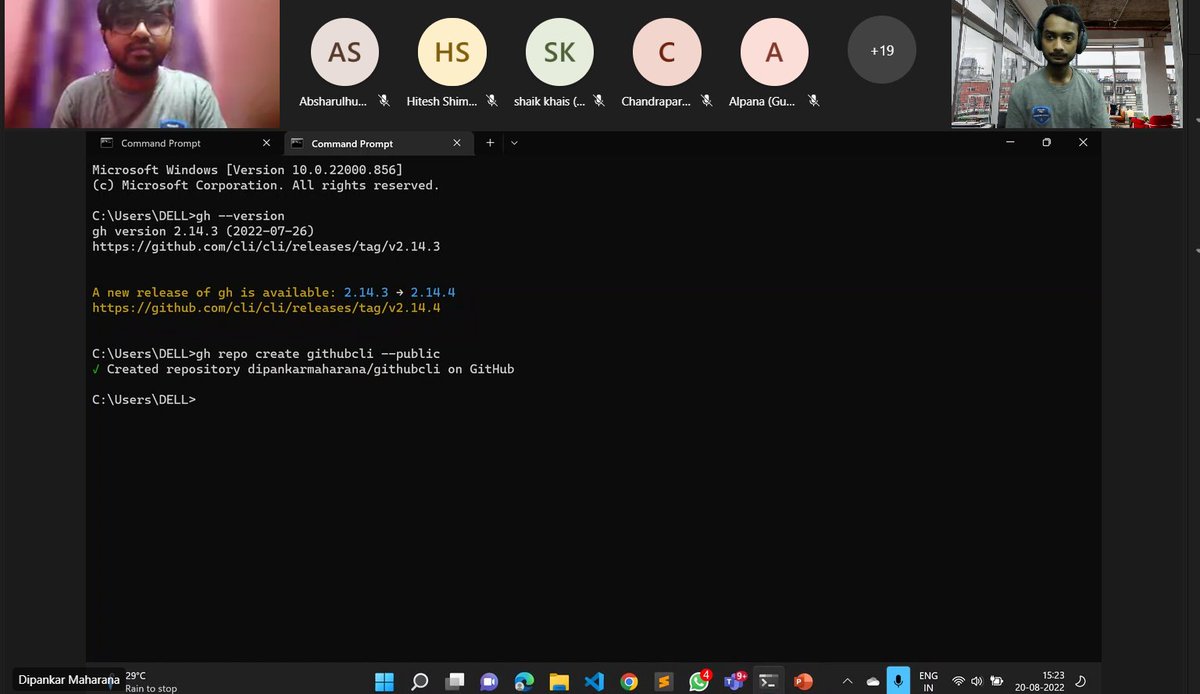Viewport: 1200px width, 694px height.
Task: Open File Explorer from the taskbar
Action: click(559, 681)
